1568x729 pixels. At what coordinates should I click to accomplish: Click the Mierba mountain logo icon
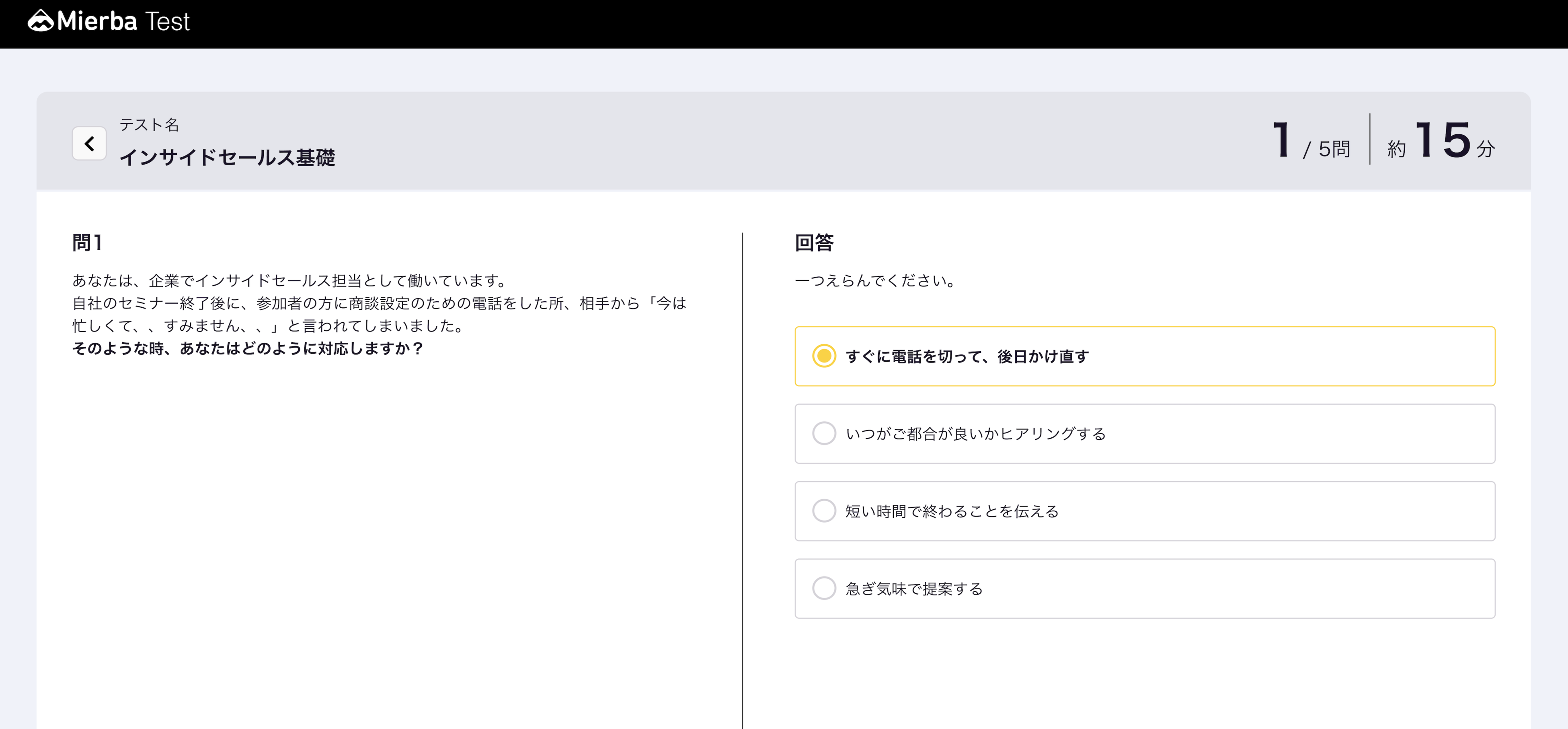click(41, 21)
